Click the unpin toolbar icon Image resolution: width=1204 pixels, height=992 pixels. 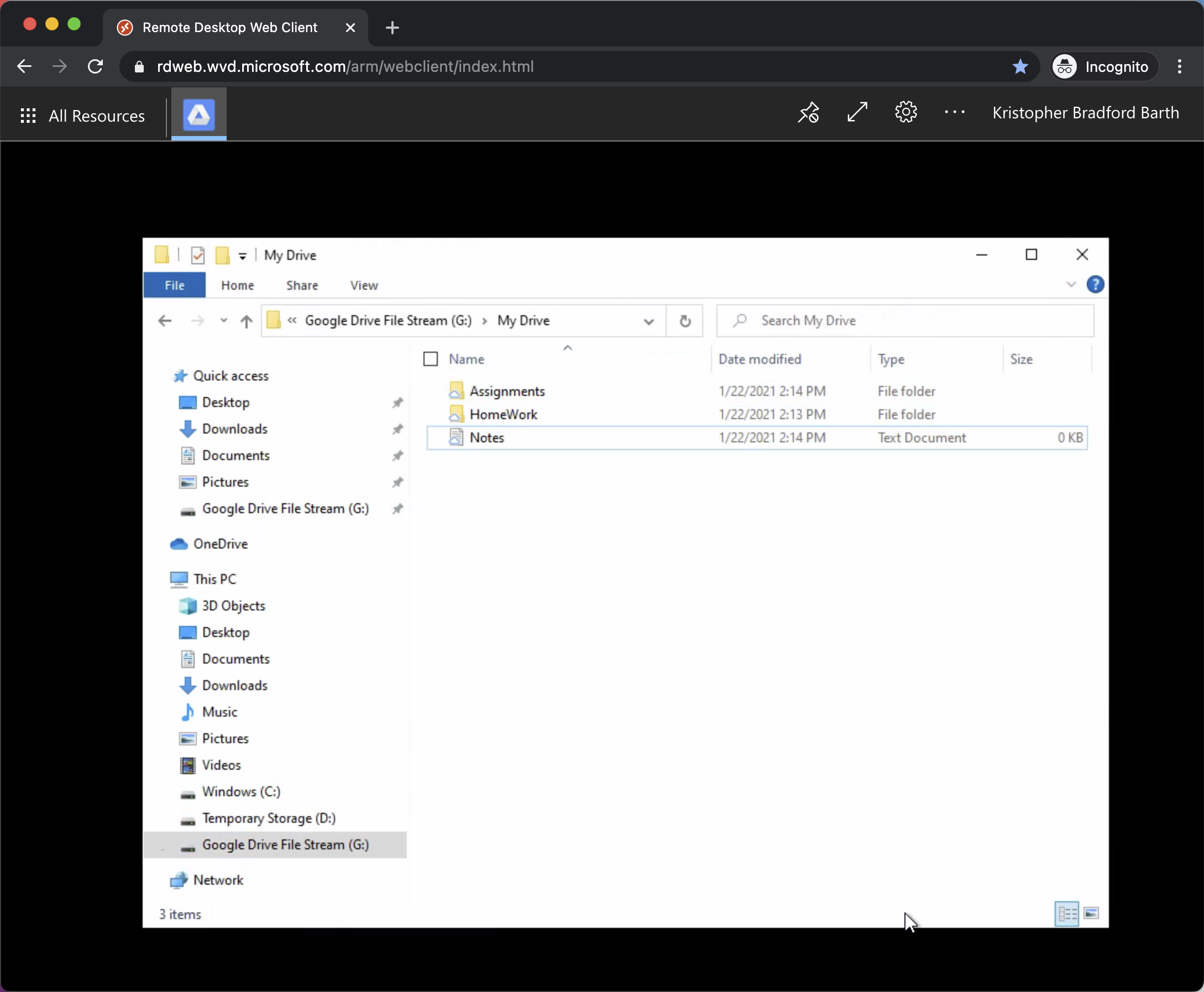tap(809, 113)
